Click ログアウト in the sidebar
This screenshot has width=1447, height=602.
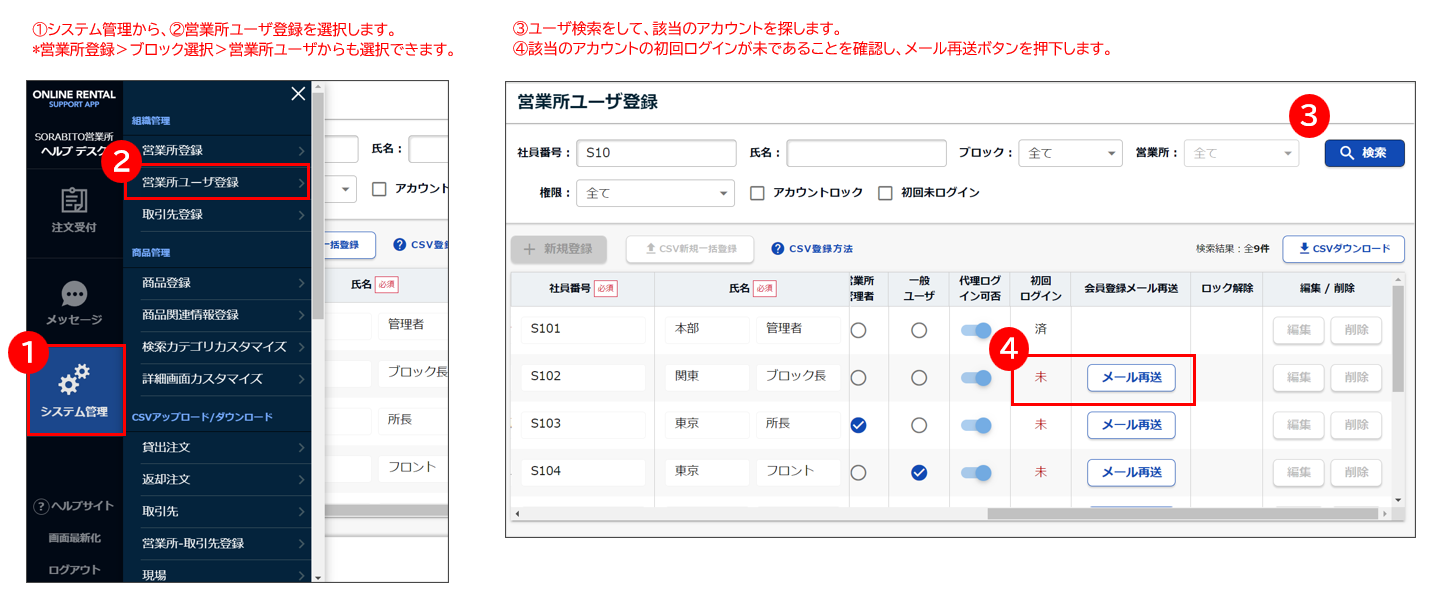pos(74,570)
